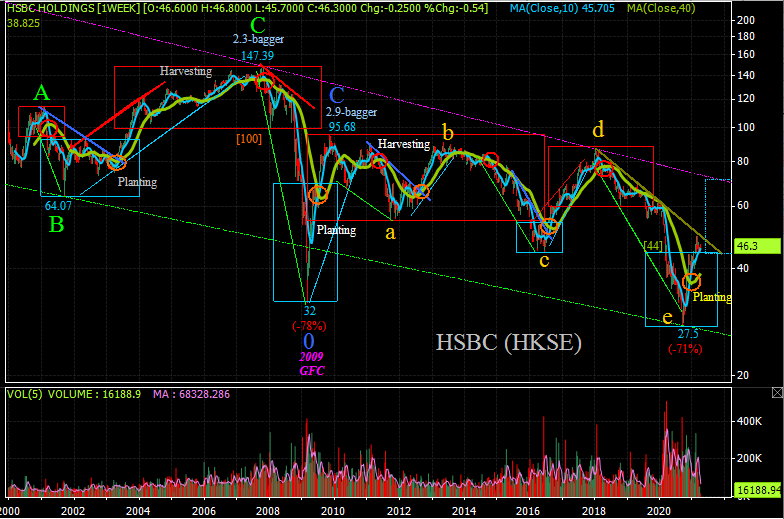Select the green wave label A

click(x=40, y=93)
